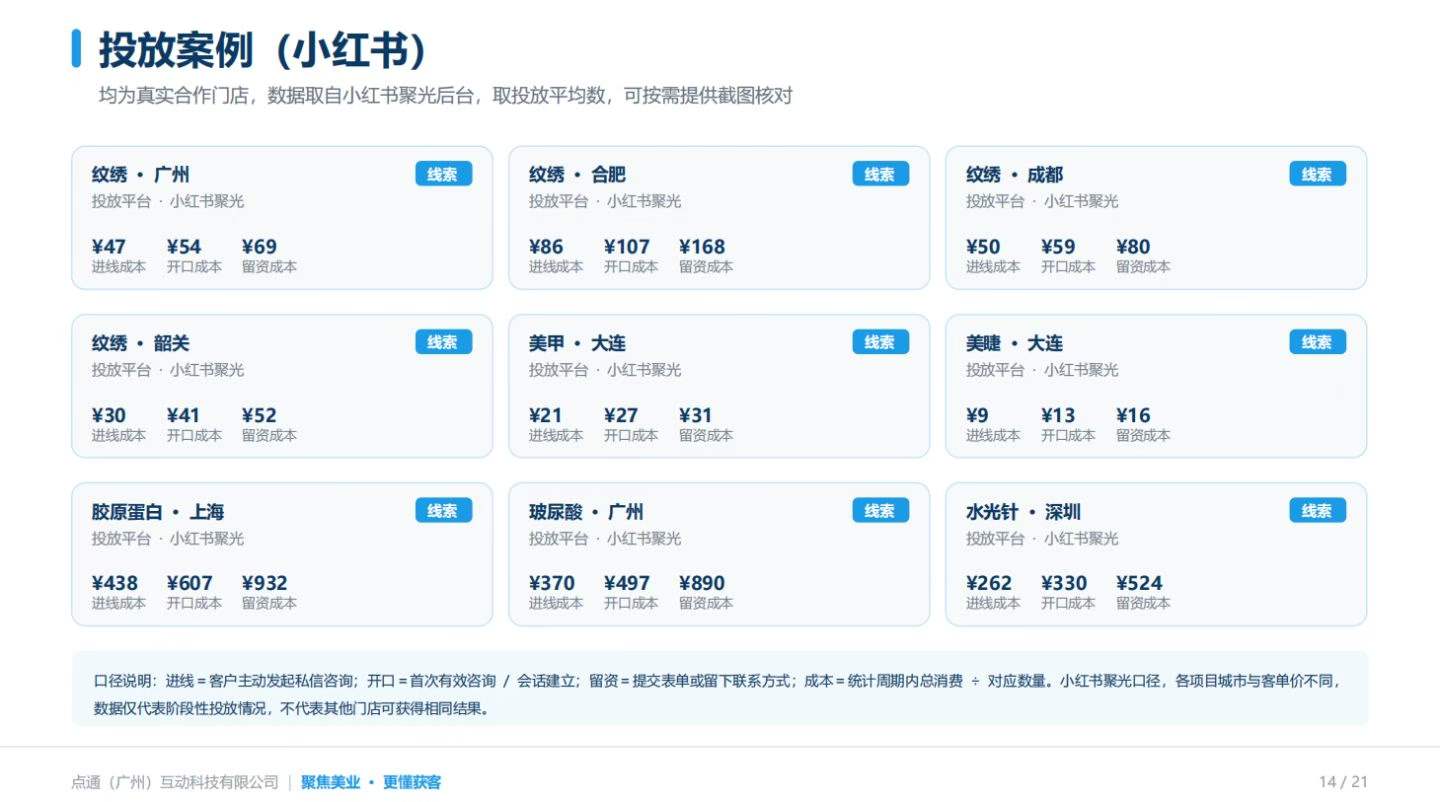
Task: Click the ¥80 value on 纹绣・成都 card
Action: [x=1134, y=247]
